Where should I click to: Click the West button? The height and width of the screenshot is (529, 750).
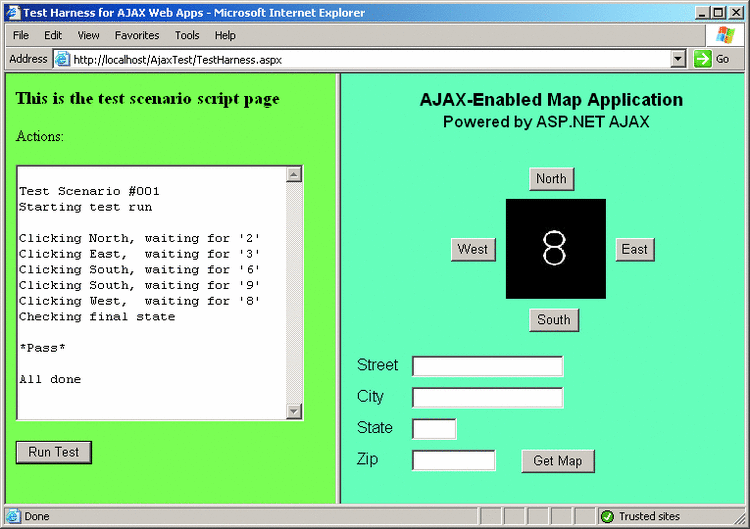click(x=473, y=249)
